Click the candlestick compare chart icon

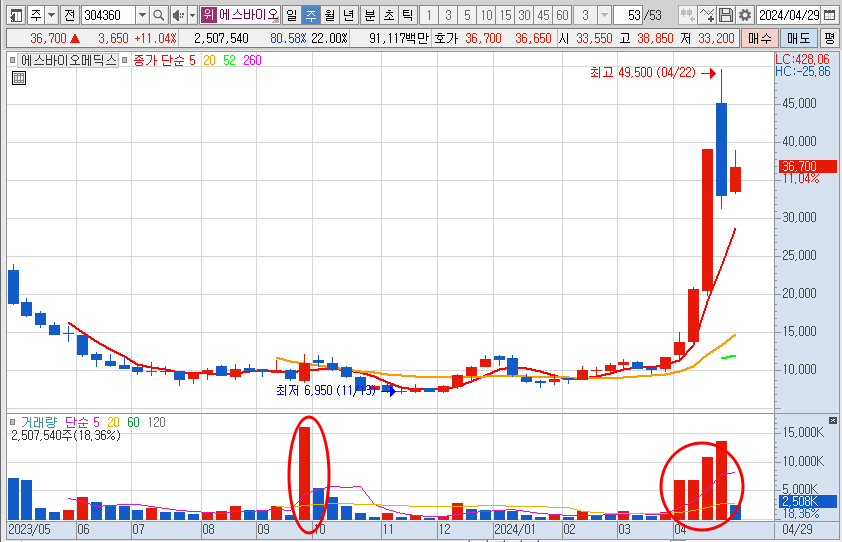[x=687, y=15]
